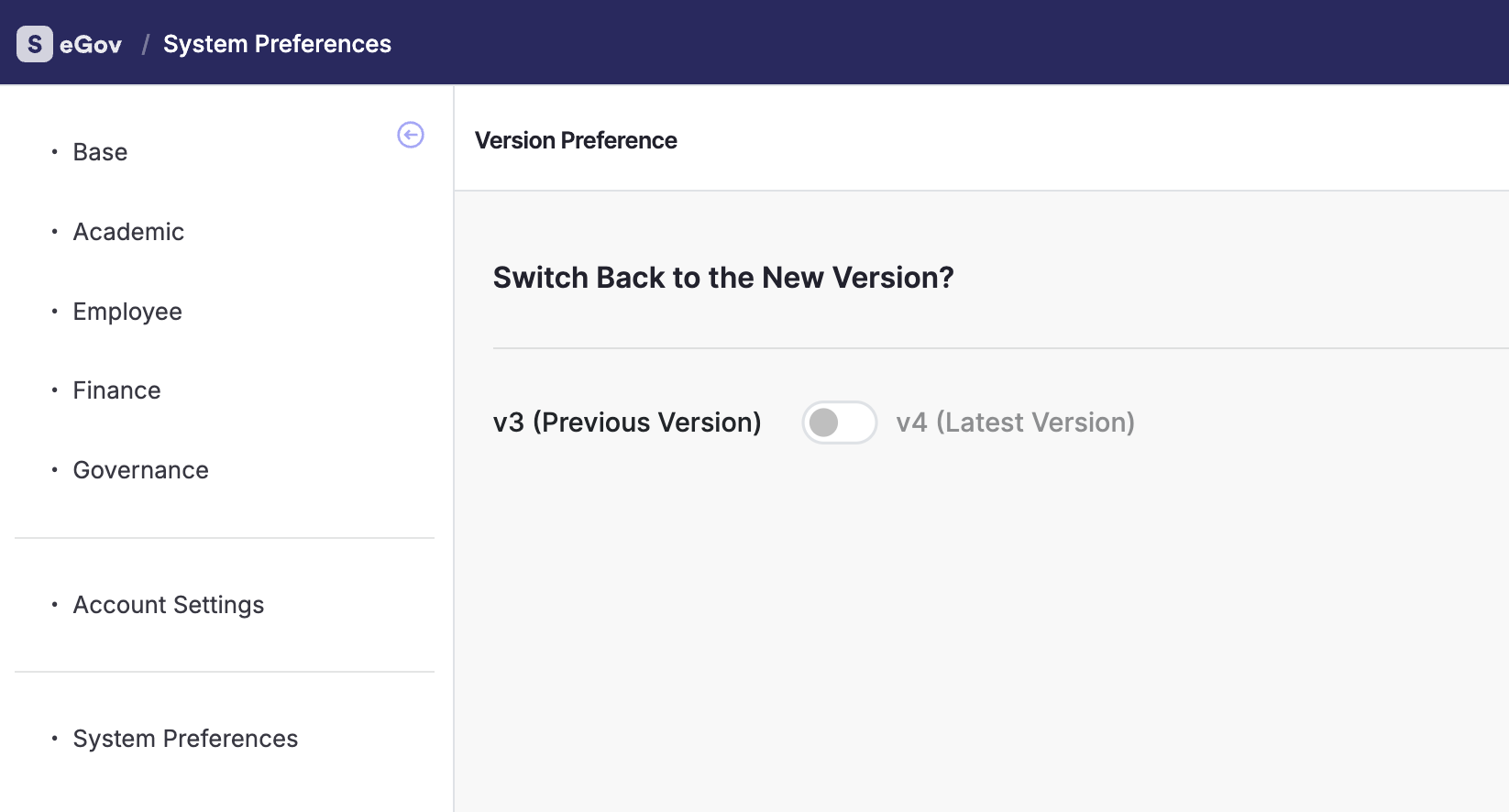Viewport: 1509px width, 812px height.
Task: Open the Governance preferences section
Action: [x=140, y=470]
